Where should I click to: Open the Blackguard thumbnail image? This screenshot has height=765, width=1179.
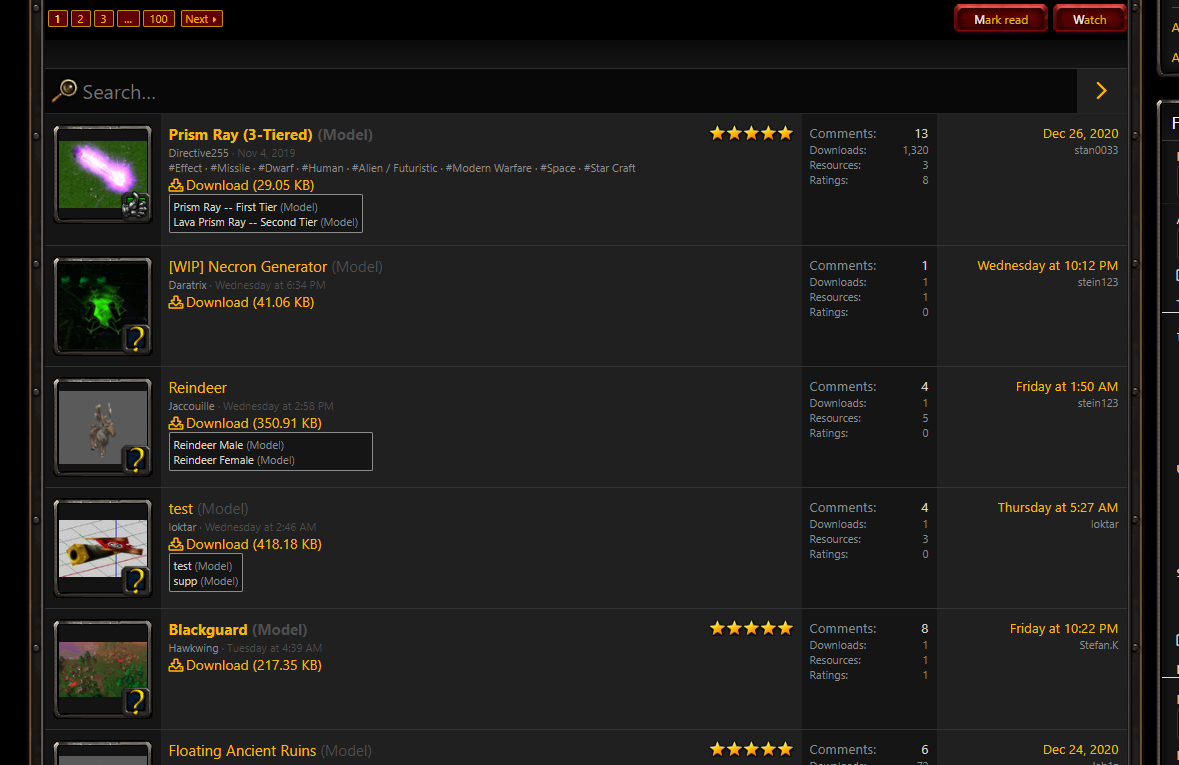point(103,669)
